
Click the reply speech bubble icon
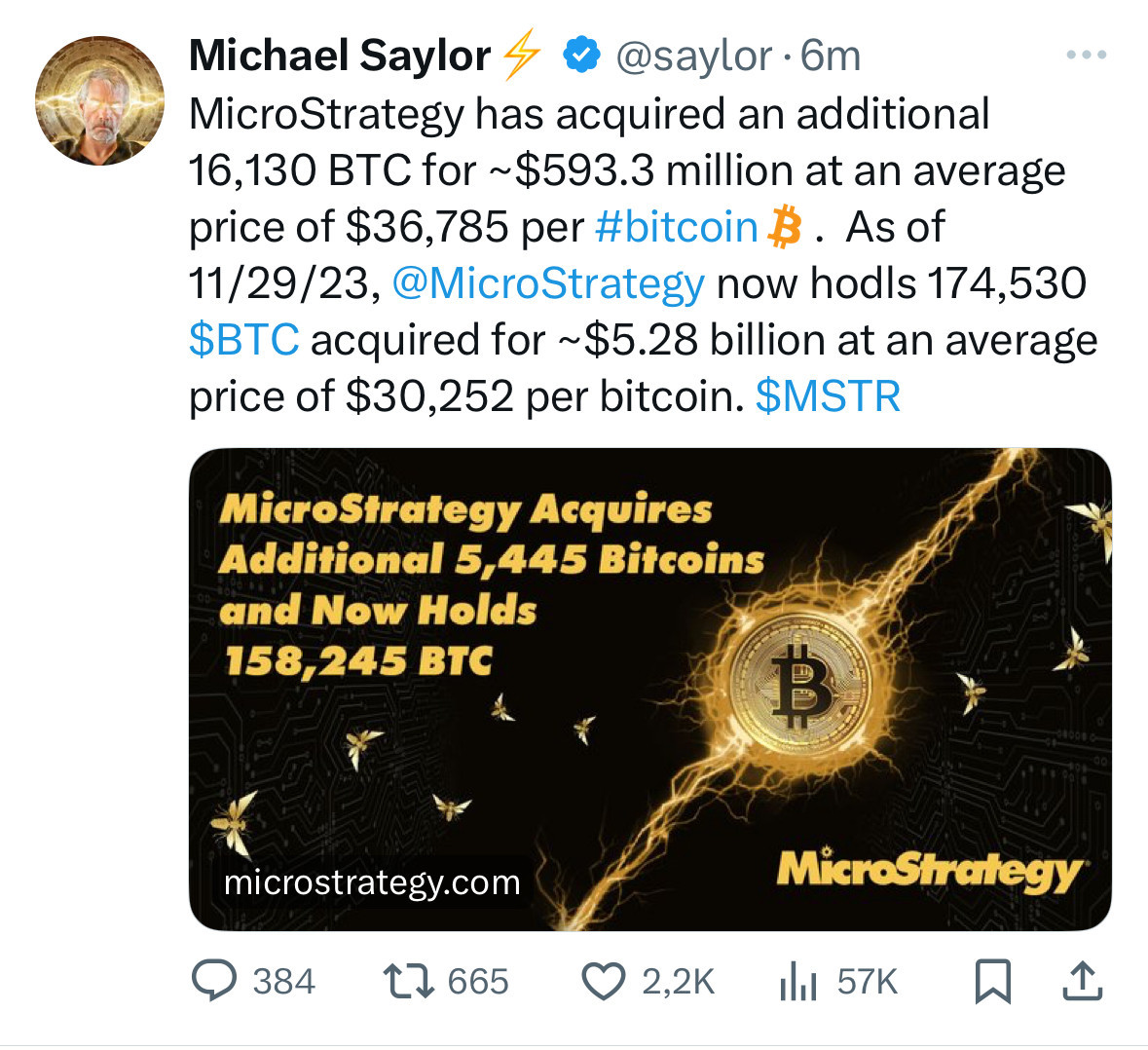pos(214,981)
